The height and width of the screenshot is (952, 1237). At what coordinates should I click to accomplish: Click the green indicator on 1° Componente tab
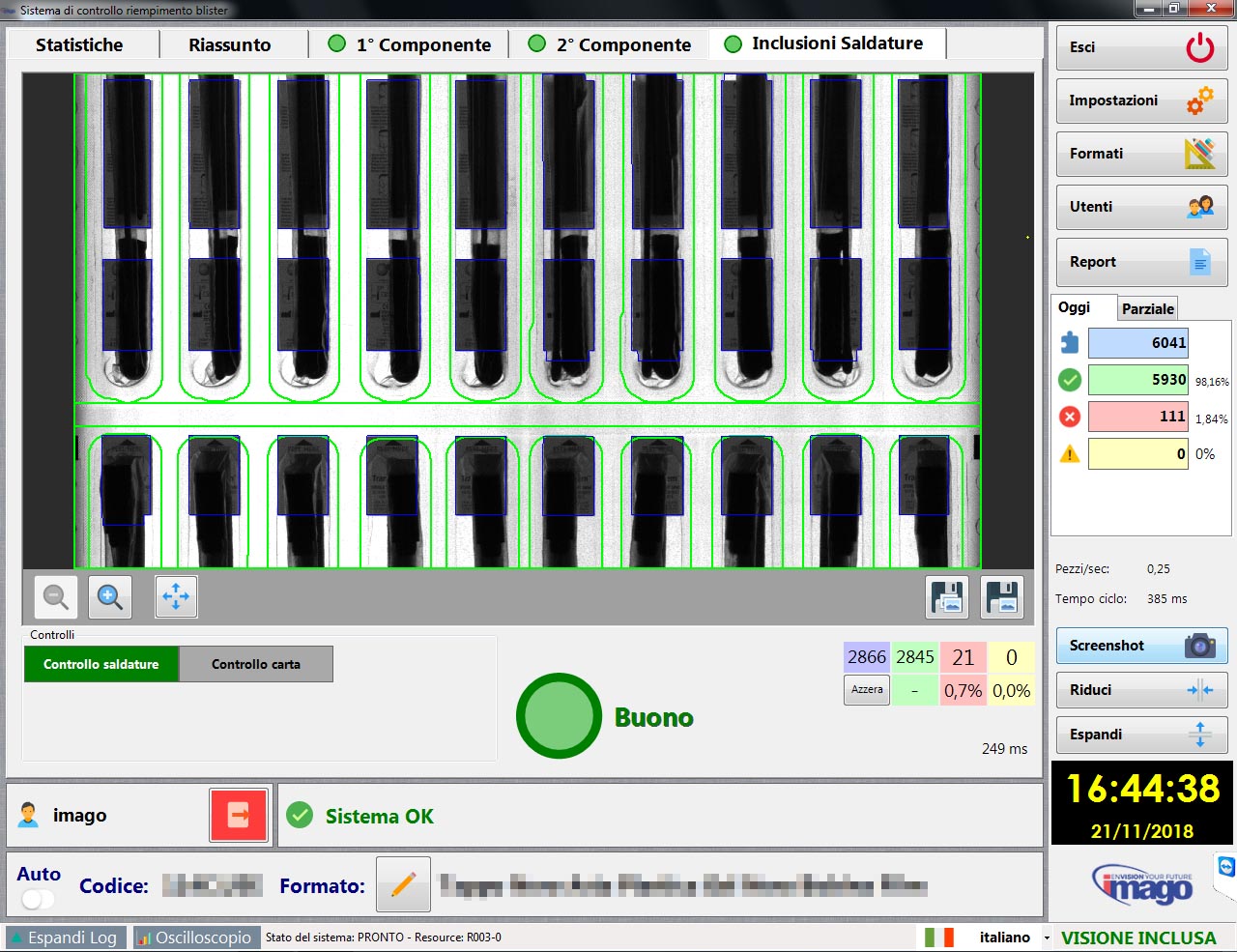[336, 43]
